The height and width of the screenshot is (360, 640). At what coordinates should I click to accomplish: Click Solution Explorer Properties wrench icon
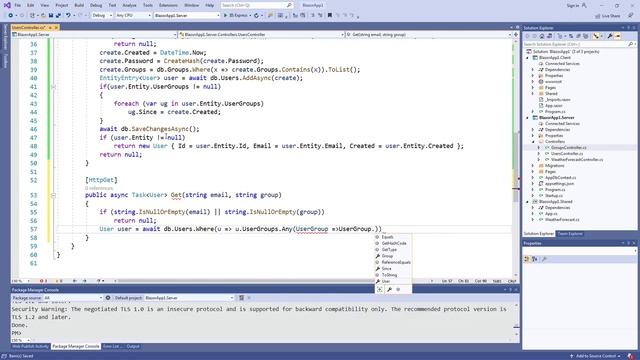pyautogui.click(x=610, y=36)
